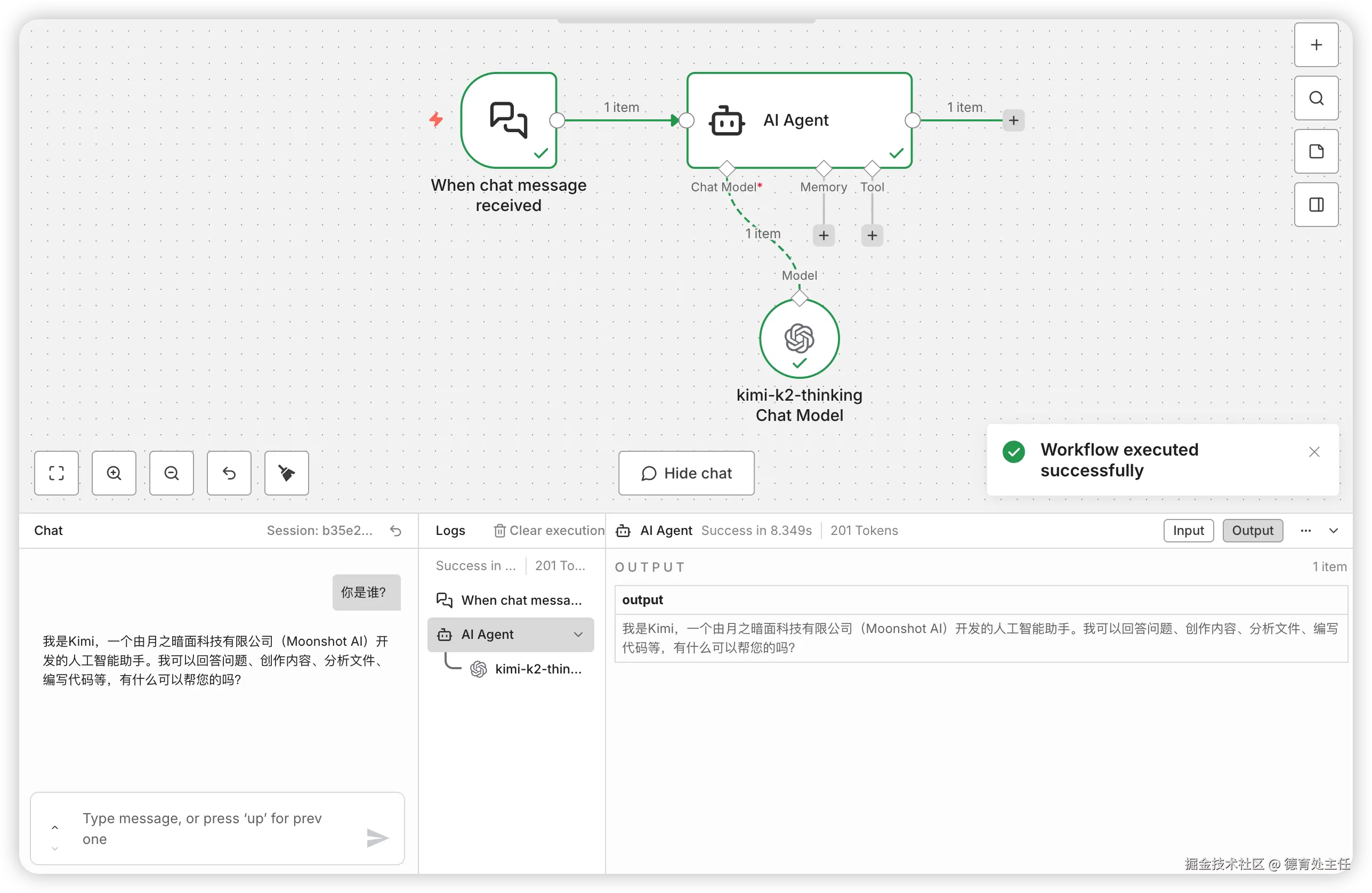Viewport: 1372px width, 893px height.
Task: Toggle the side panel layout icon
Action: (1315, 205)
